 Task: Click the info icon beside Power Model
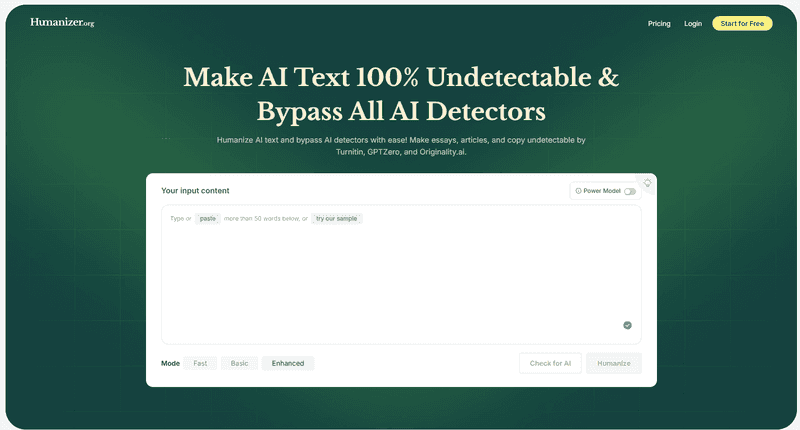578,191
